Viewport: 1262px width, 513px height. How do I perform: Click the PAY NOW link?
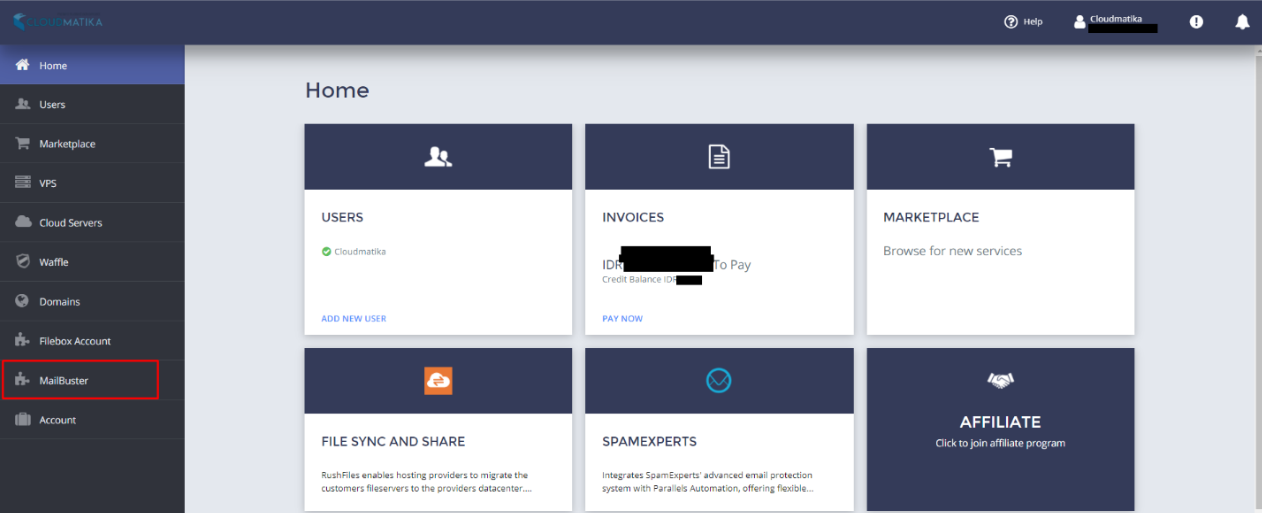(622, 318)
